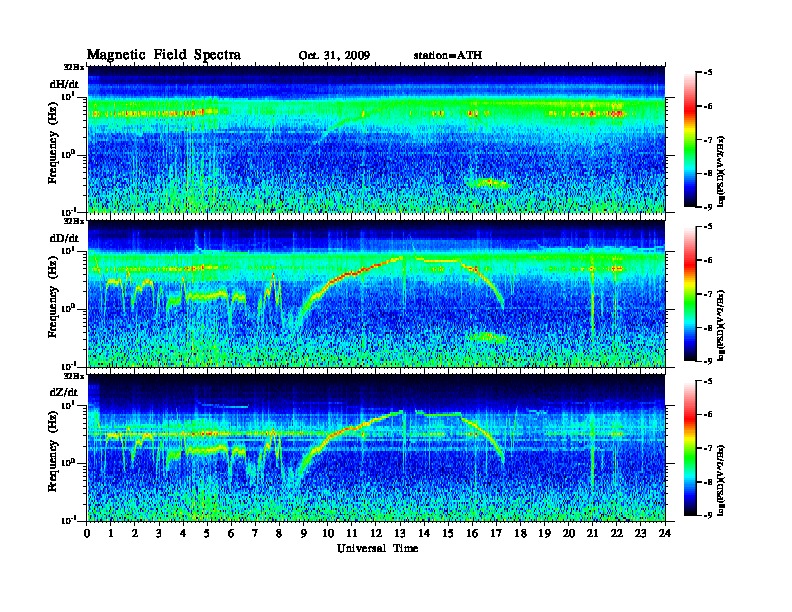Select the date text "Oct. 31, 2009"
This screenshot has width=792, height=612.
coord(334,56)
